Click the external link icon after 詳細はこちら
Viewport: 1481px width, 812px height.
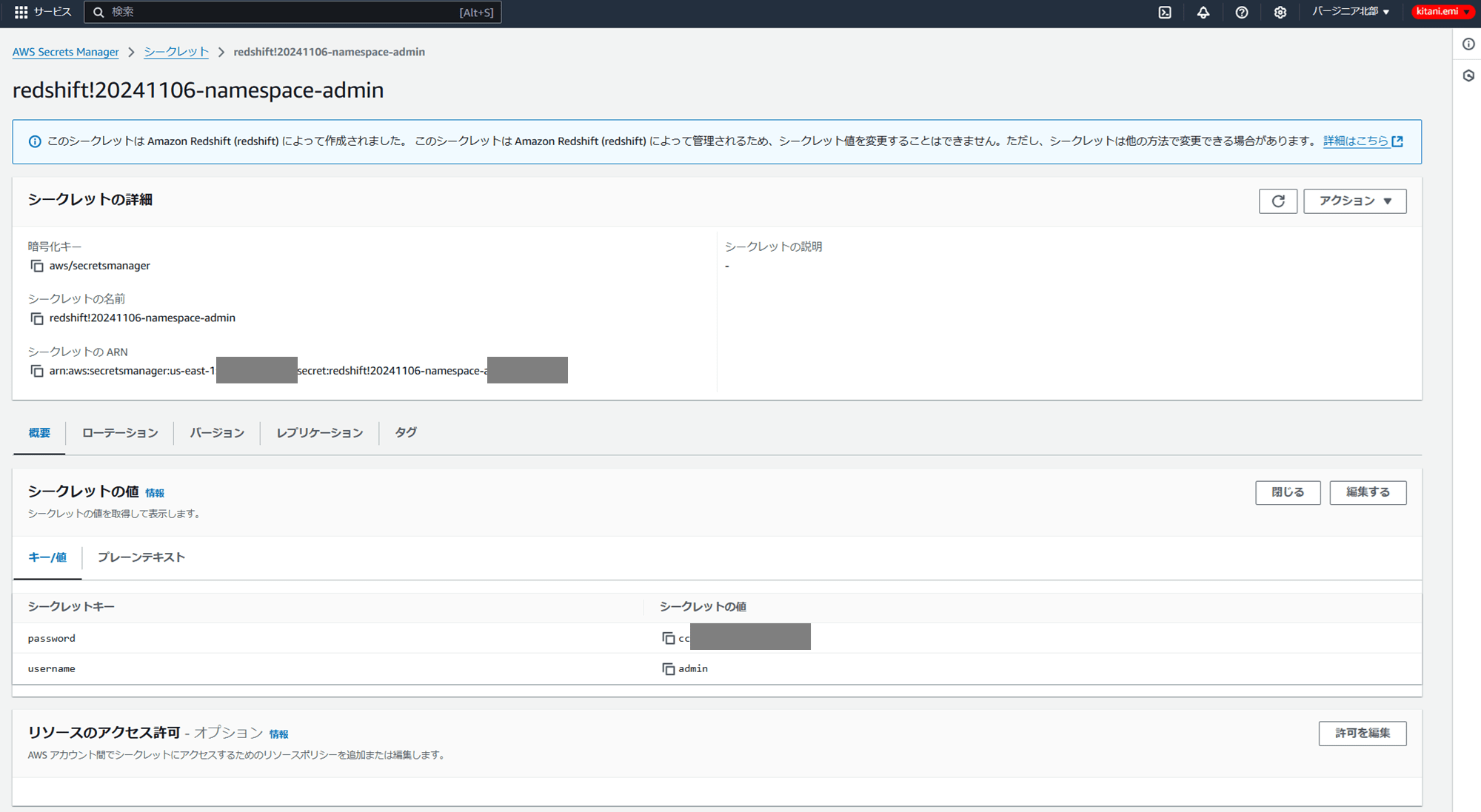(1397, 141)
